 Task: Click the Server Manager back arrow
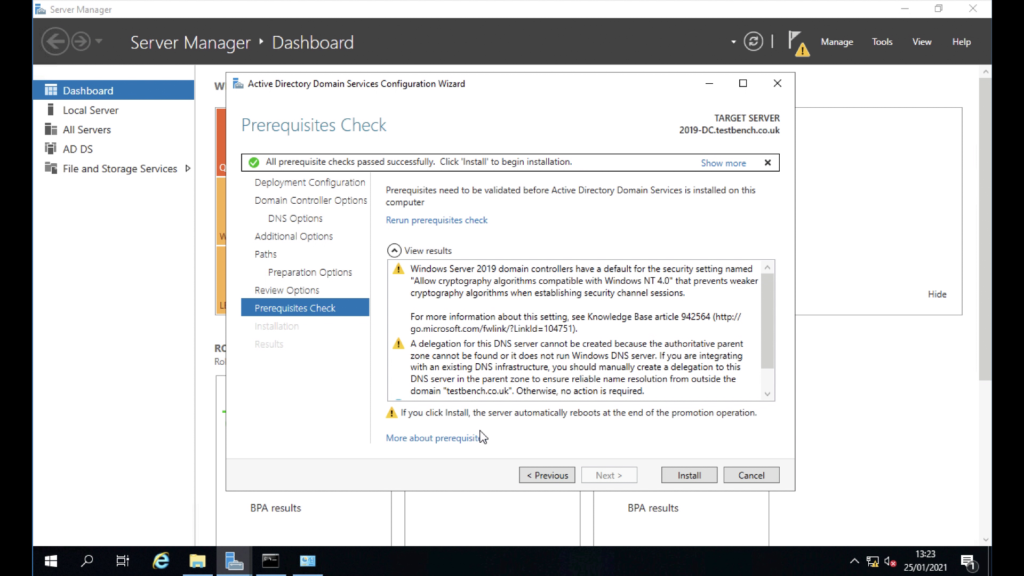tap(55, 42)
